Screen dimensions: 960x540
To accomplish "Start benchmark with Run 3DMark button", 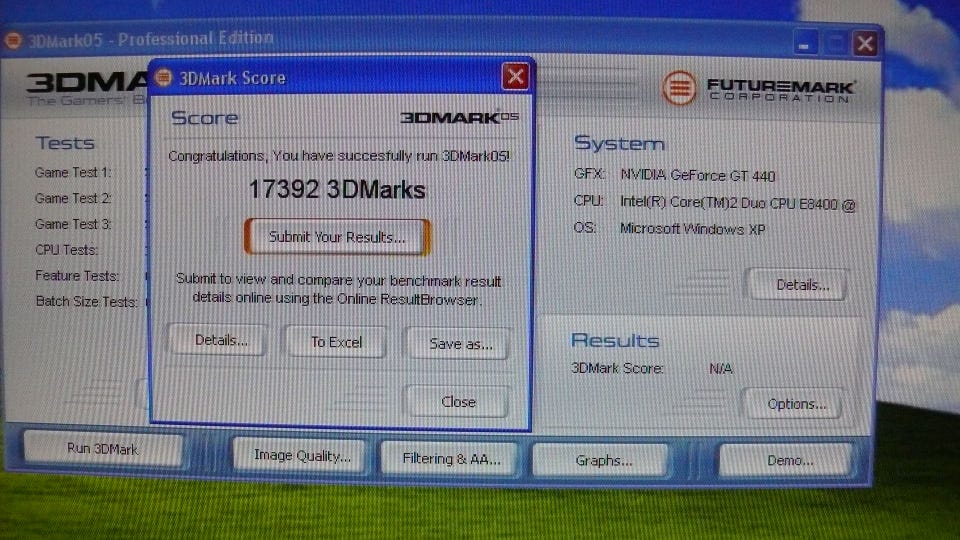I will pyautogui.click(x=103, y=449).
